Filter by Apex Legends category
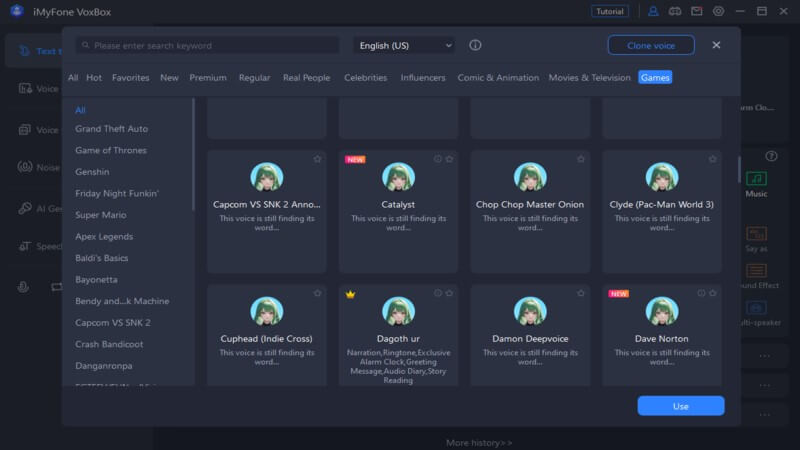The height and width of the screenshot is (450, 800). [104, 237]
